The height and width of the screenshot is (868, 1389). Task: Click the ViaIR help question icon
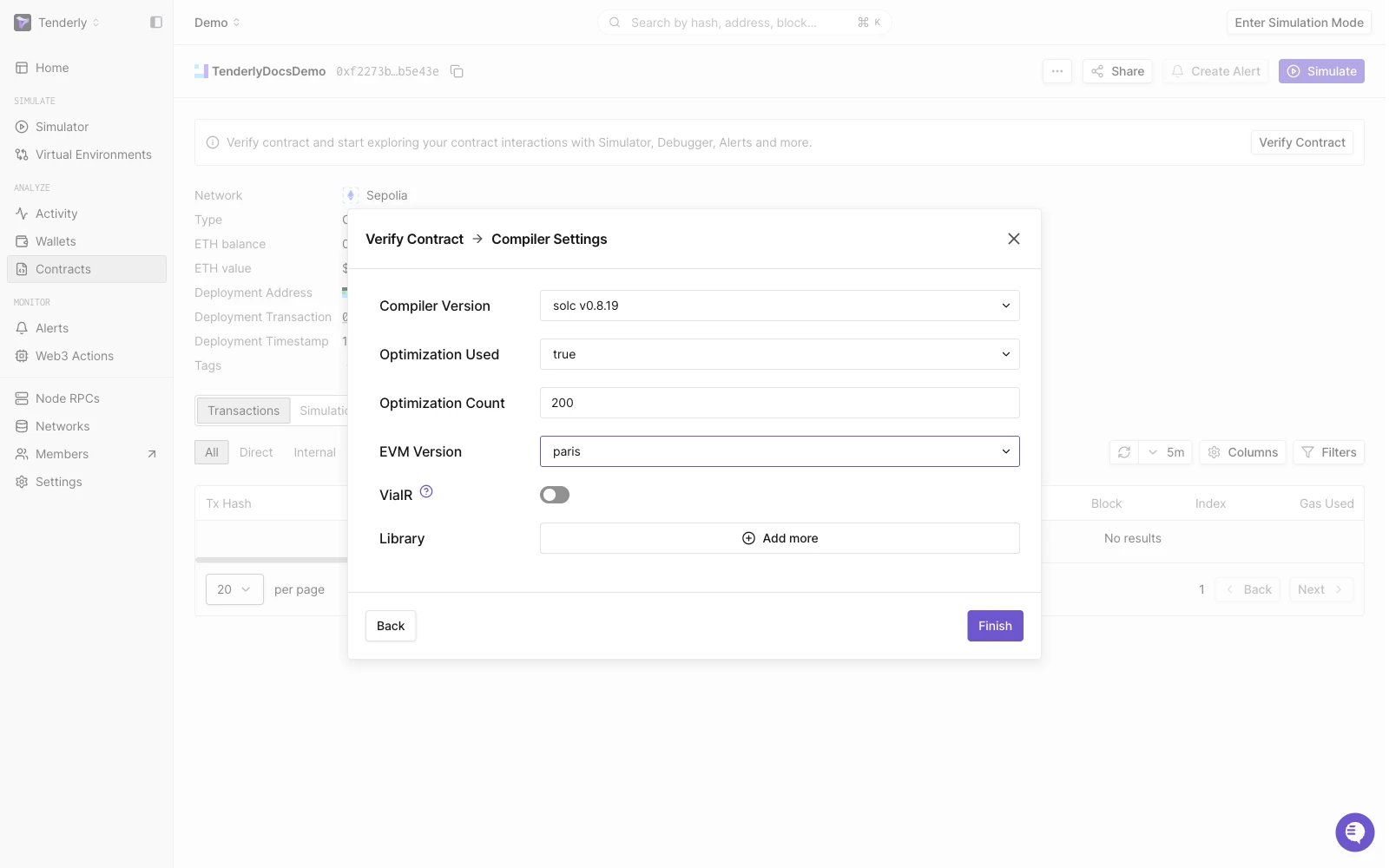(x=426, y=491)
